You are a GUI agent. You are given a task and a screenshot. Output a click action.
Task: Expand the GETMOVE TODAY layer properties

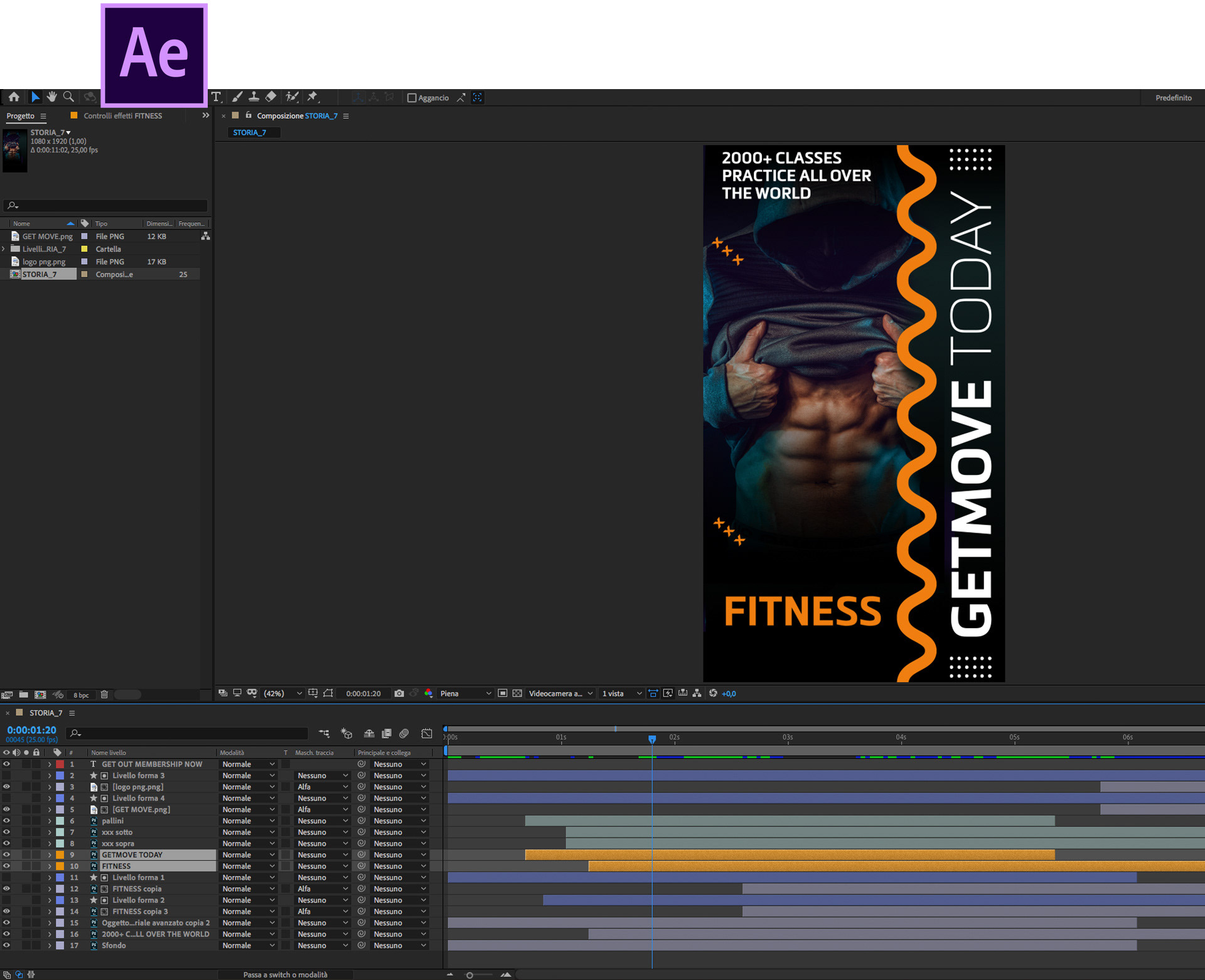point(50,855)
